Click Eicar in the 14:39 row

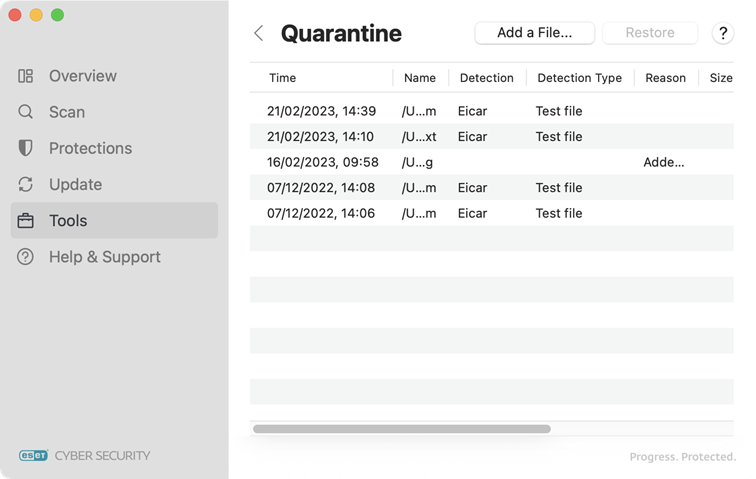[472, 111]
